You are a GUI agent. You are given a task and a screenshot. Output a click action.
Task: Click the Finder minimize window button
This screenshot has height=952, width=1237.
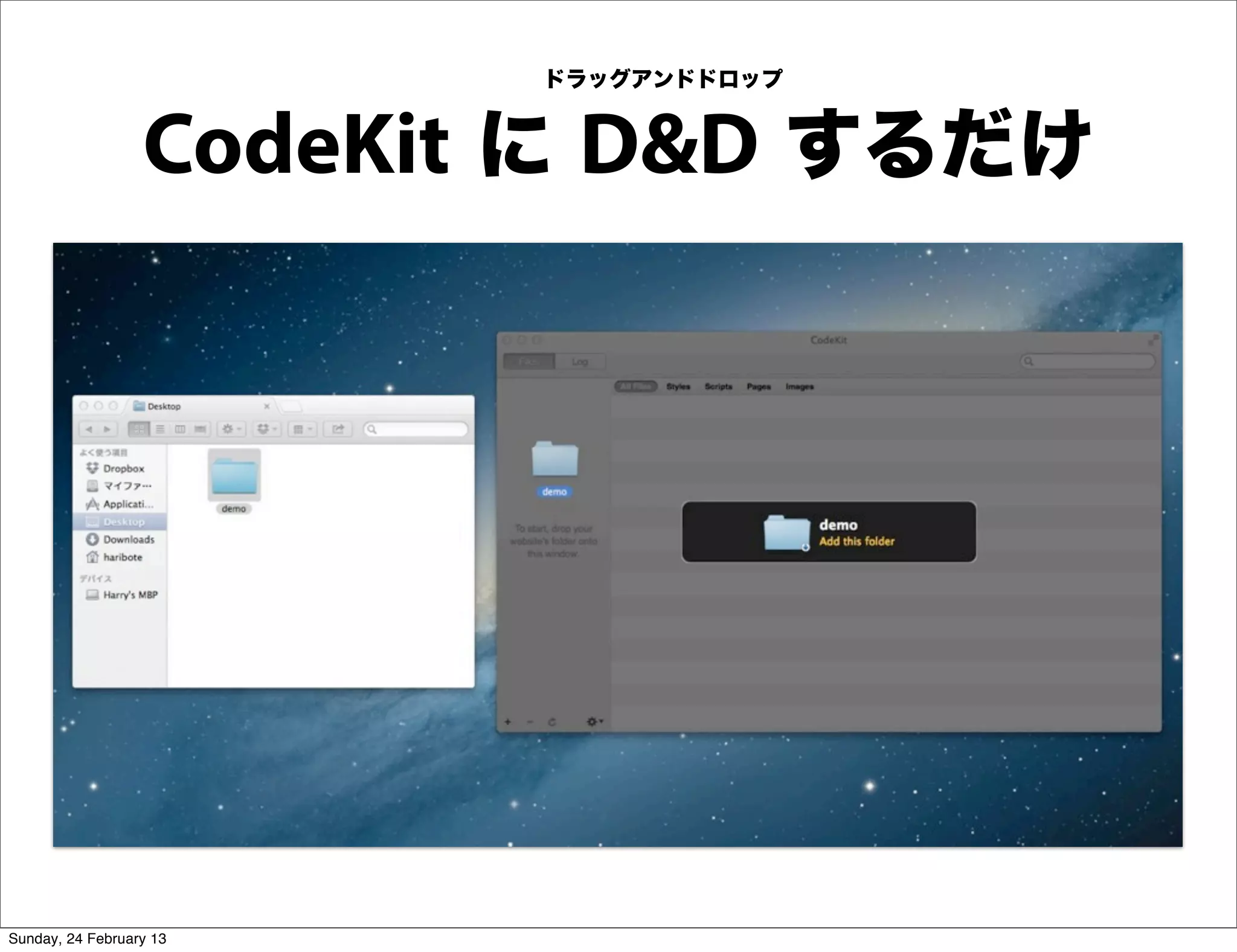click(98, 406)
